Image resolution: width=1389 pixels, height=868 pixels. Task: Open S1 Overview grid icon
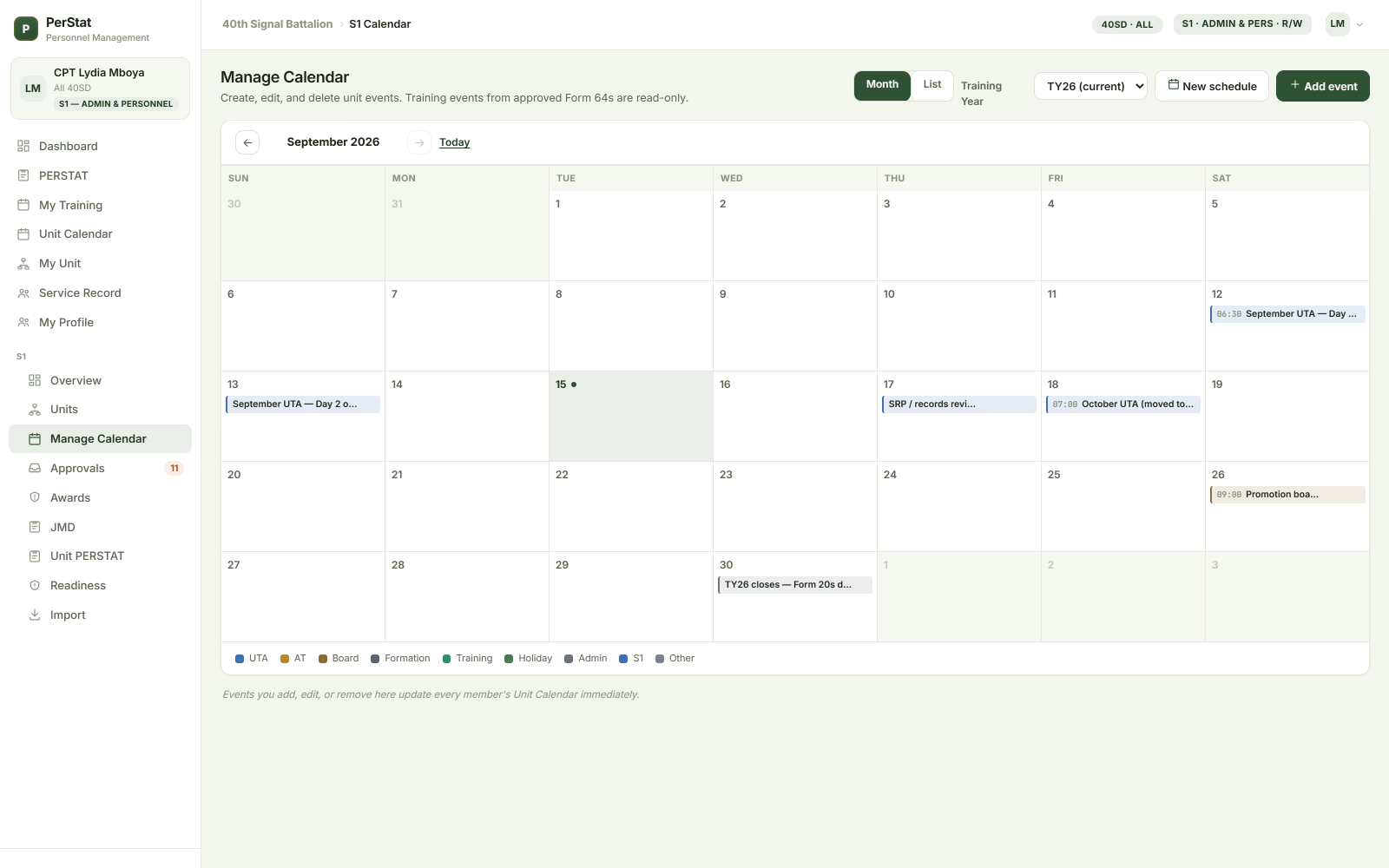pyautogui.click(x=35, y=380)
